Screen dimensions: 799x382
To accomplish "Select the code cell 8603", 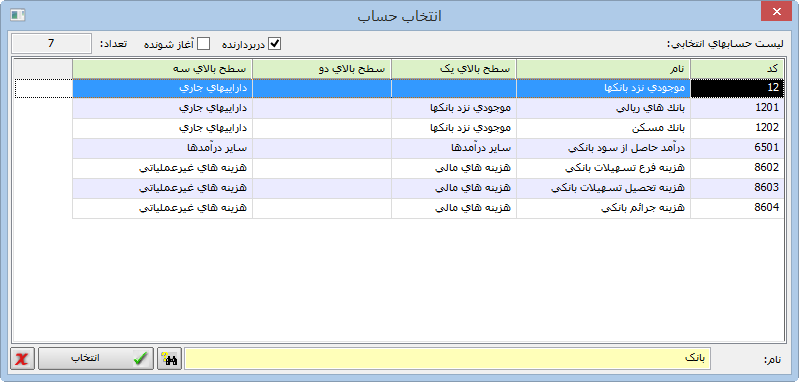I will 737,187.
